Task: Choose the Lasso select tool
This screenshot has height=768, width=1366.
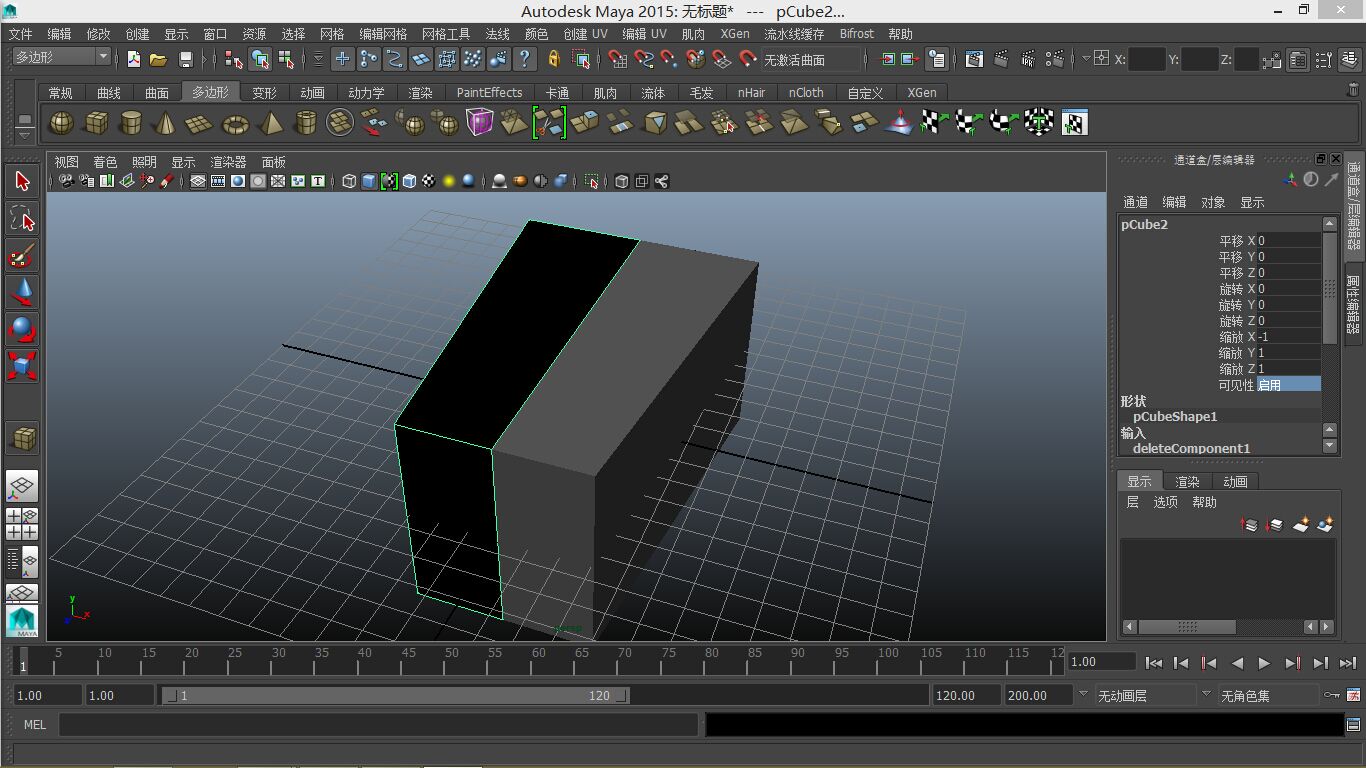Action: coord(22,218)
